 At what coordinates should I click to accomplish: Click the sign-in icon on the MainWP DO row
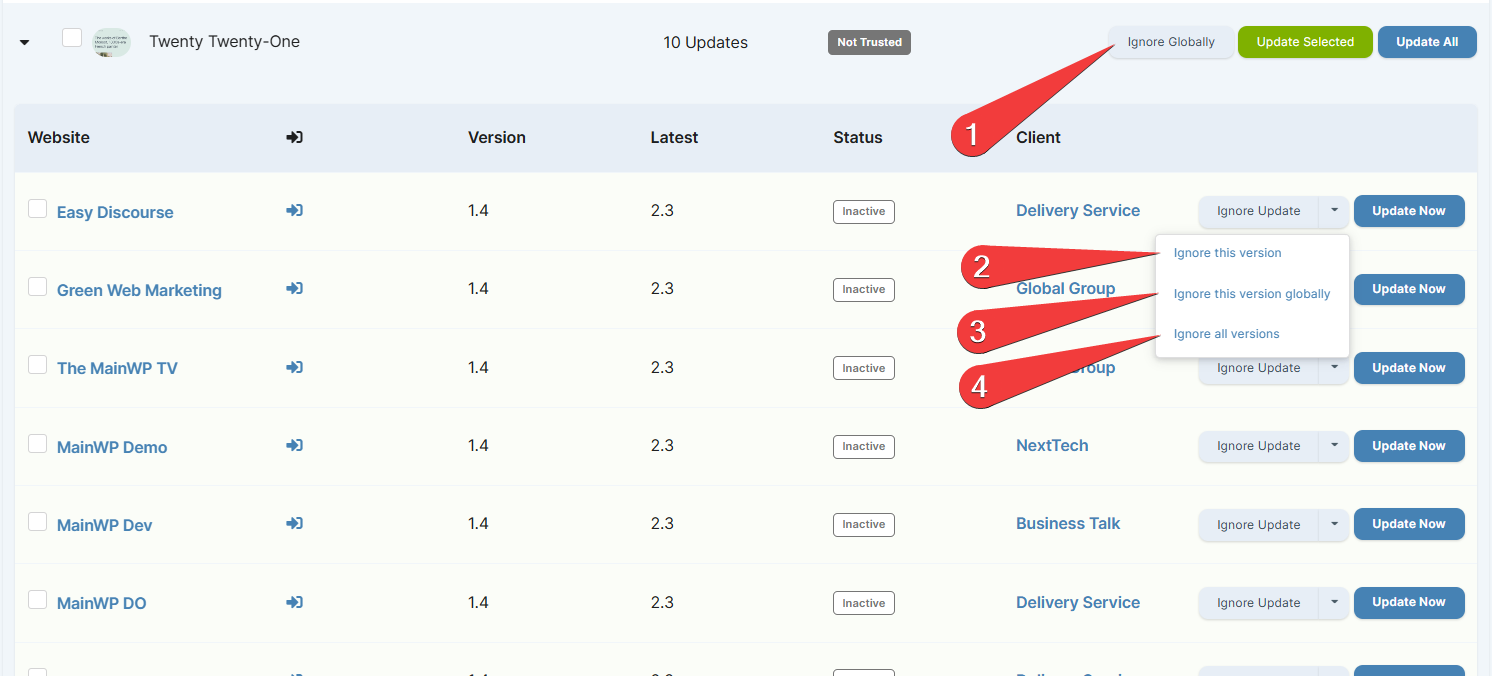[293, 602]
